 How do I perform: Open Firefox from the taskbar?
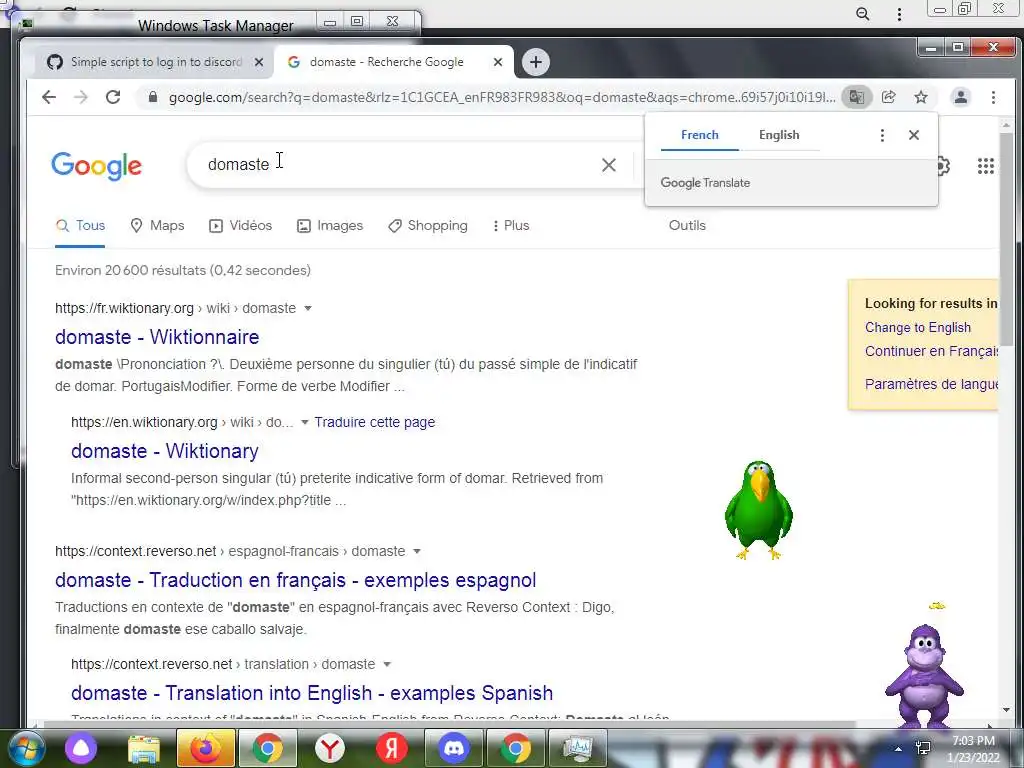(205, 748)
